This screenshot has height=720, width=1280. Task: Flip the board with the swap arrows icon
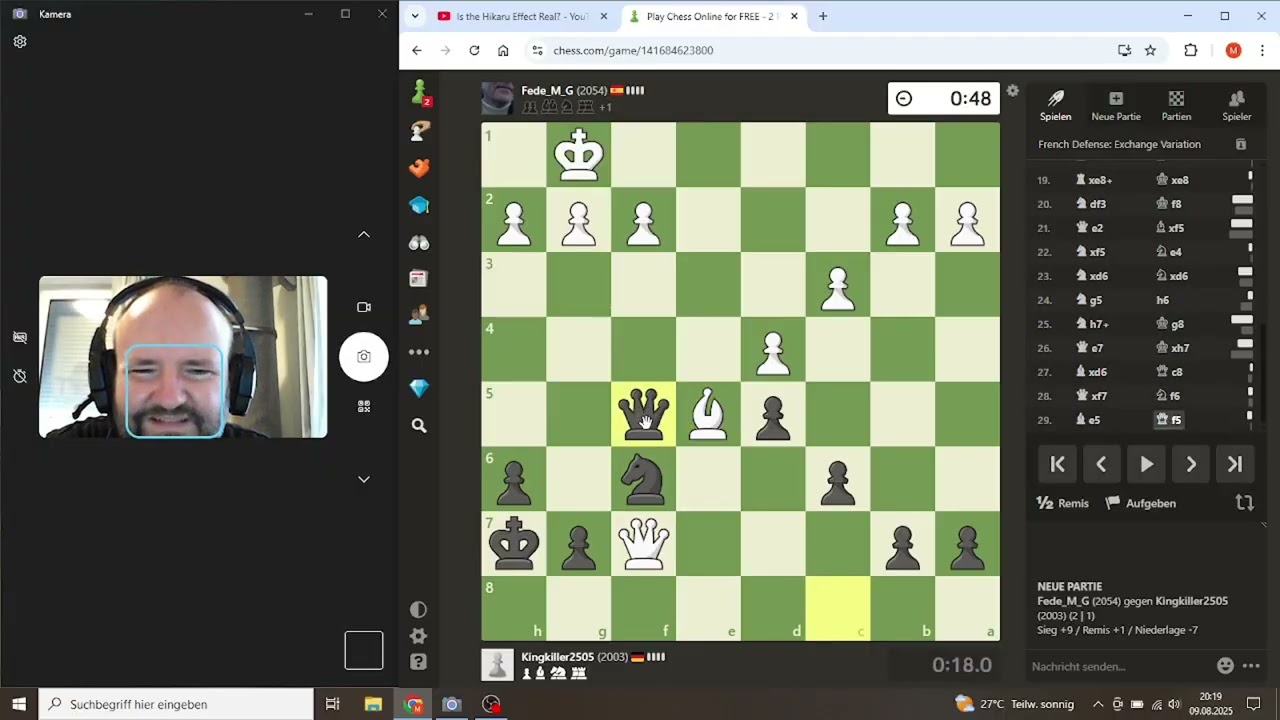(x=1244, y=503)
